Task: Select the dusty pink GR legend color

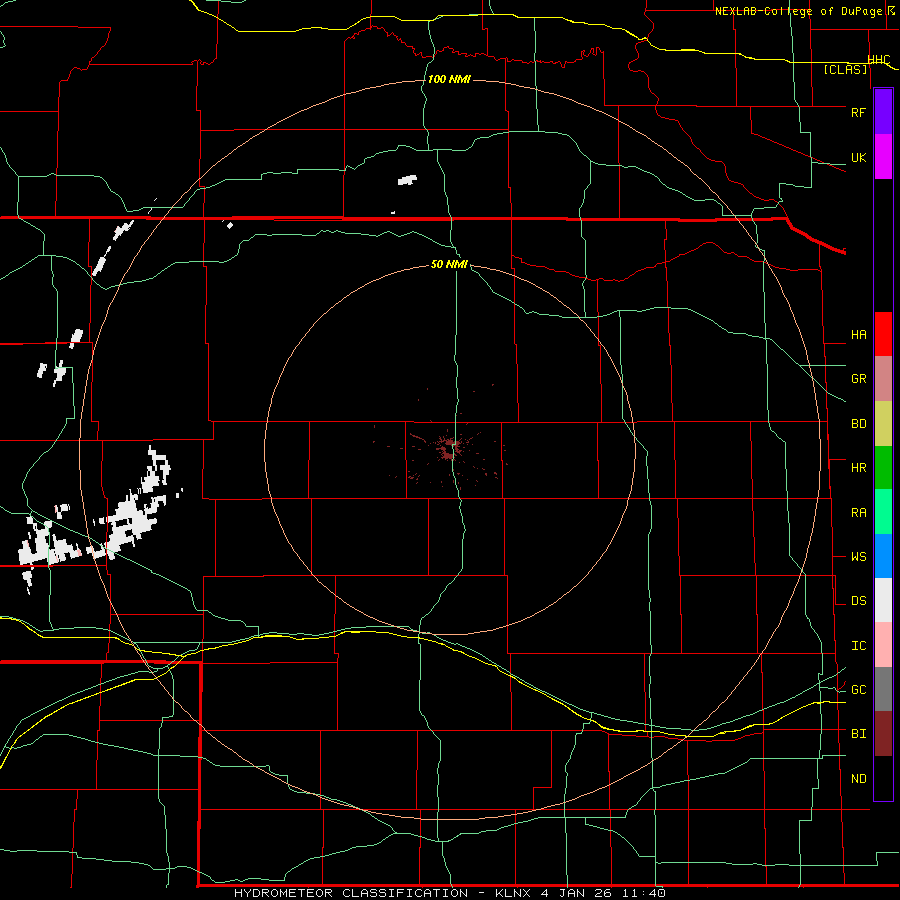Action: click(883, 379)
